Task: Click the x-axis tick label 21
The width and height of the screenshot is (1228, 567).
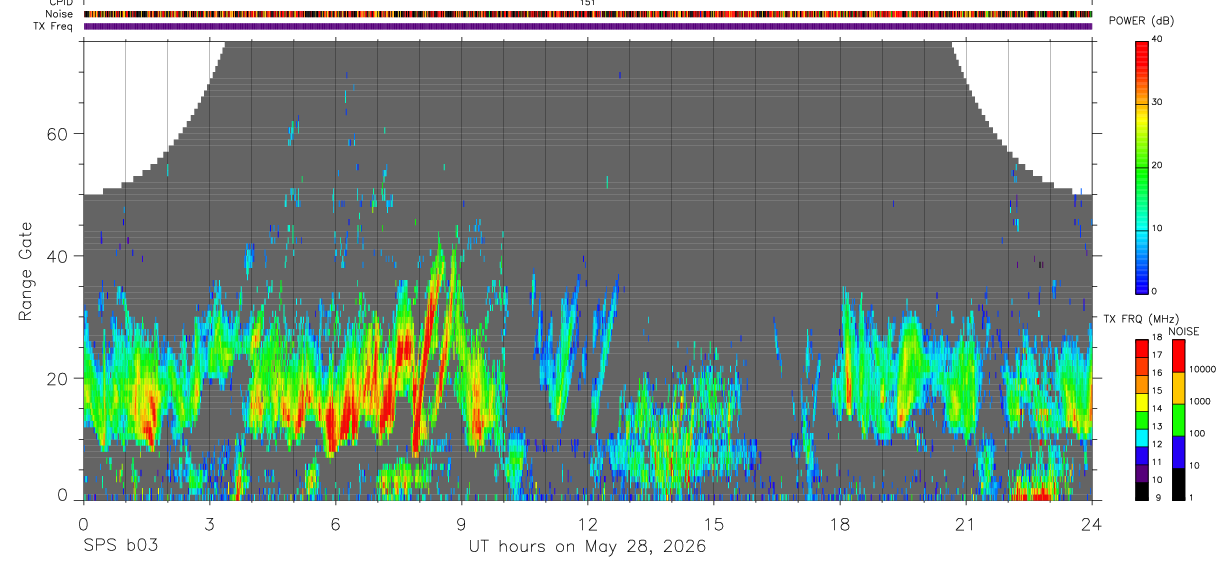Action: pos(966,523)
